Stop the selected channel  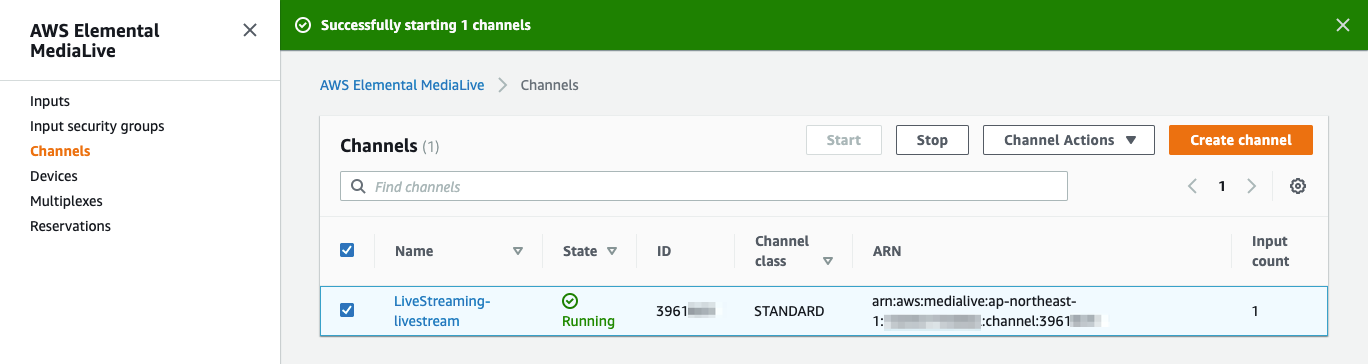932,140
